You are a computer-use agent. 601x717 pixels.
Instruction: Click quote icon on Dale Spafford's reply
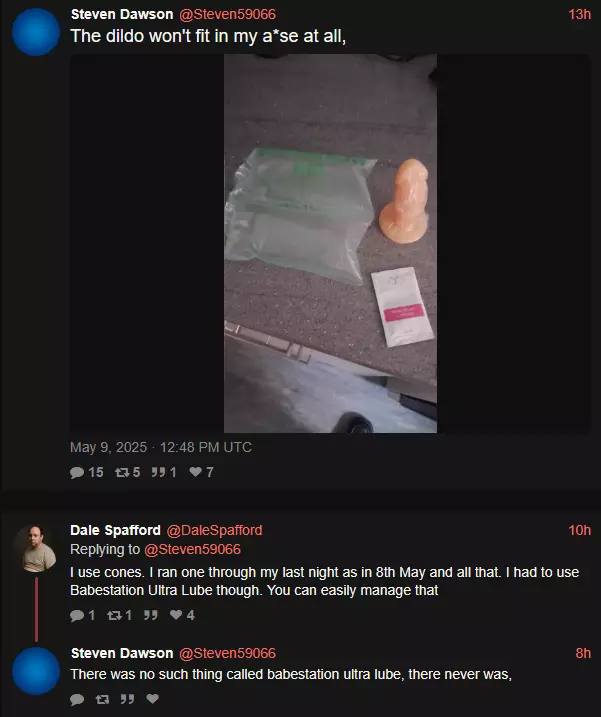tap(150, 615)
